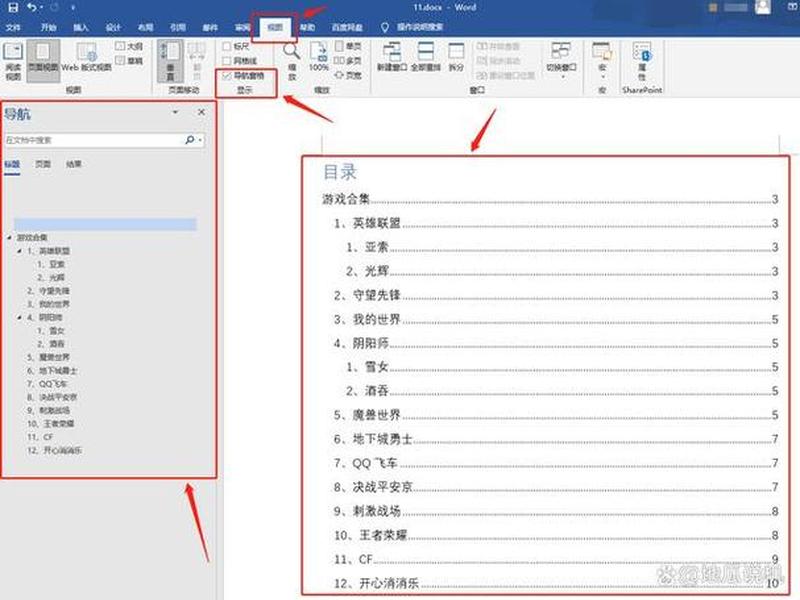Switch to 阅读视图 (Read Mode)
This screenshot has width=800, height=600.
pos(13,61)
